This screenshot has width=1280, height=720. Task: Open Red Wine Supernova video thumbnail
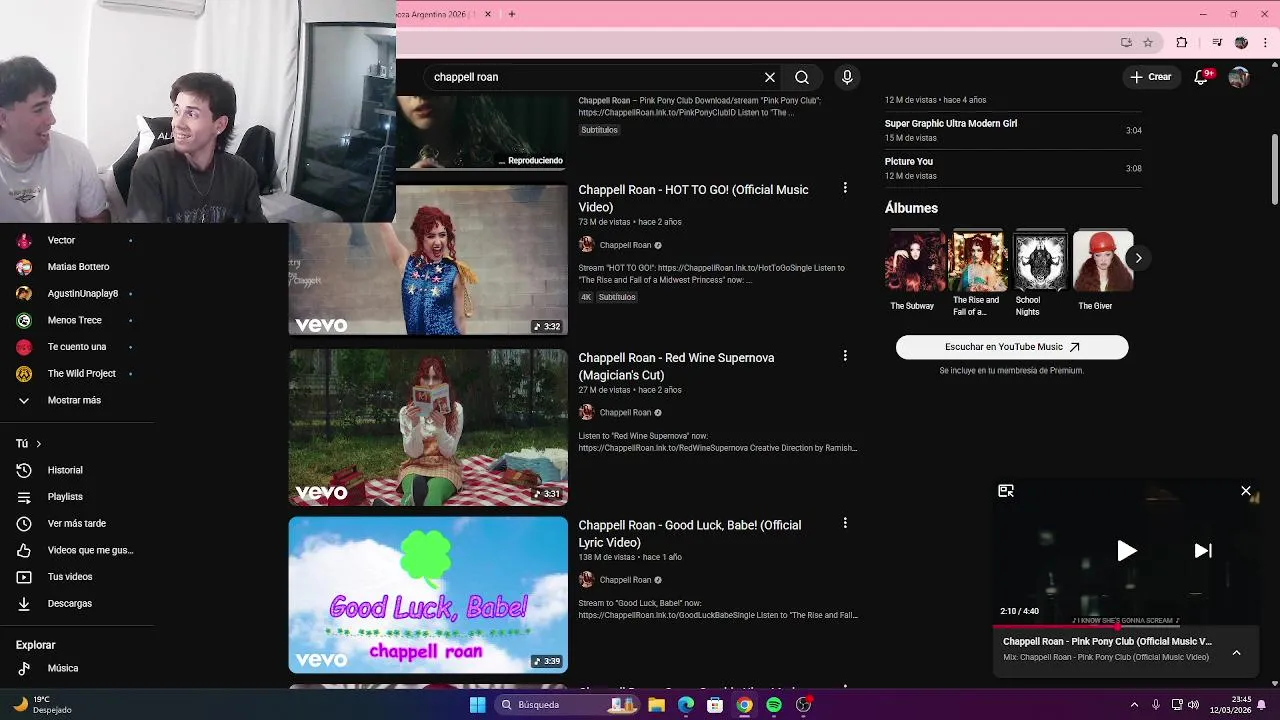click(x=428, y=427)
